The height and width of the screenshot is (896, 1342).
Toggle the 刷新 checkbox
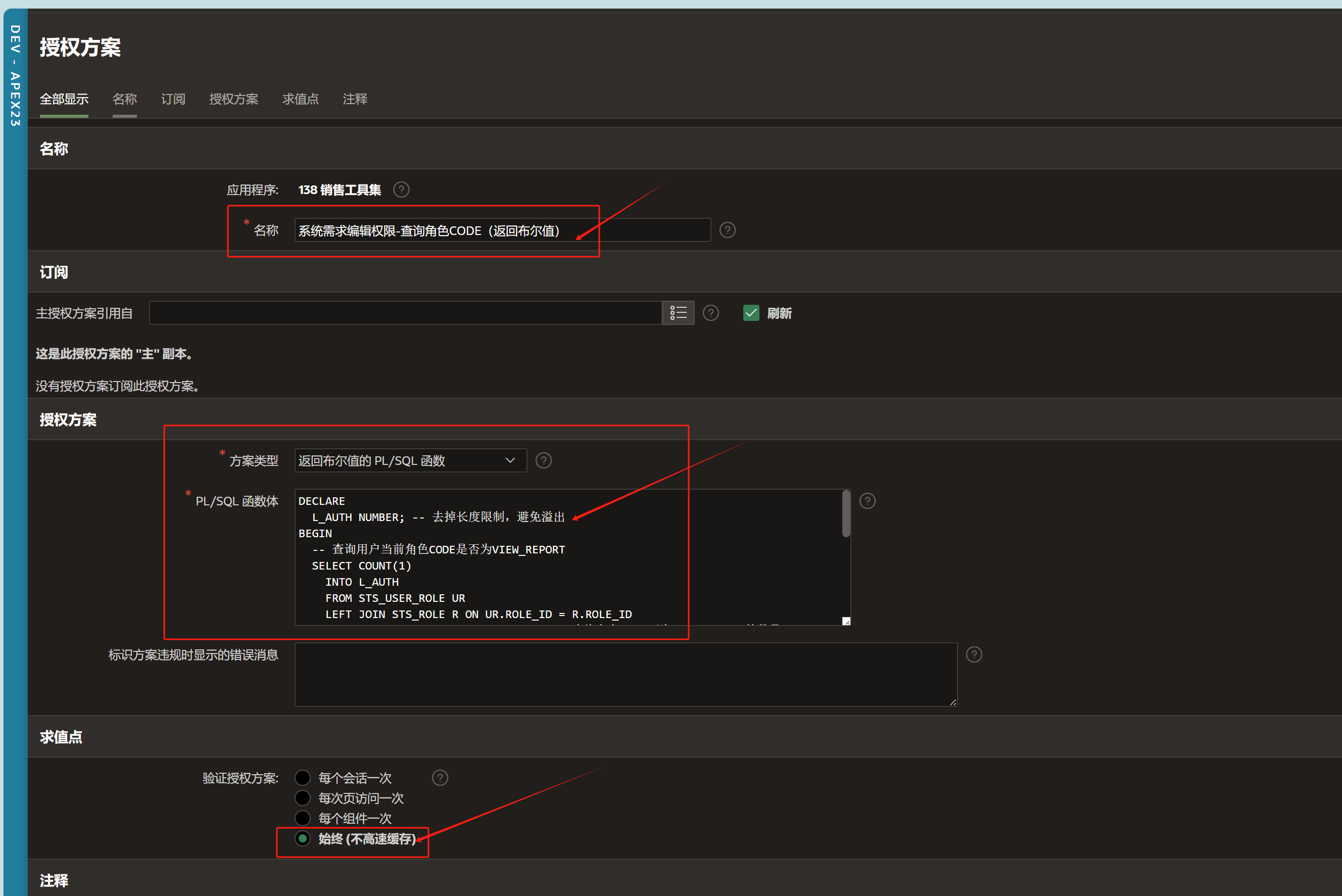(x=751, y=313)
